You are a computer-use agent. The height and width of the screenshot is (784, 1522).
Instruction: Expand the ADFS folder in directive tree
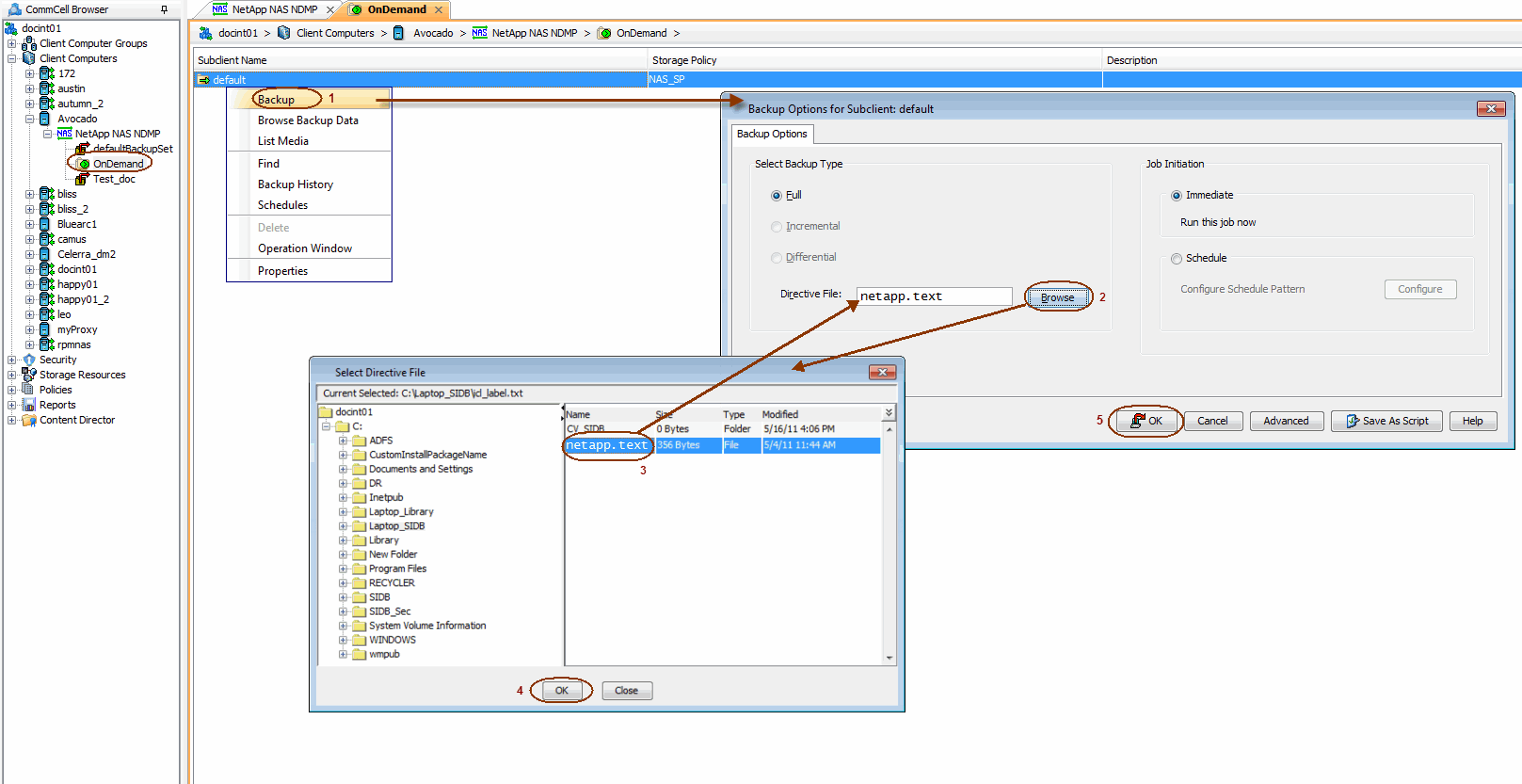coord(344,440)
